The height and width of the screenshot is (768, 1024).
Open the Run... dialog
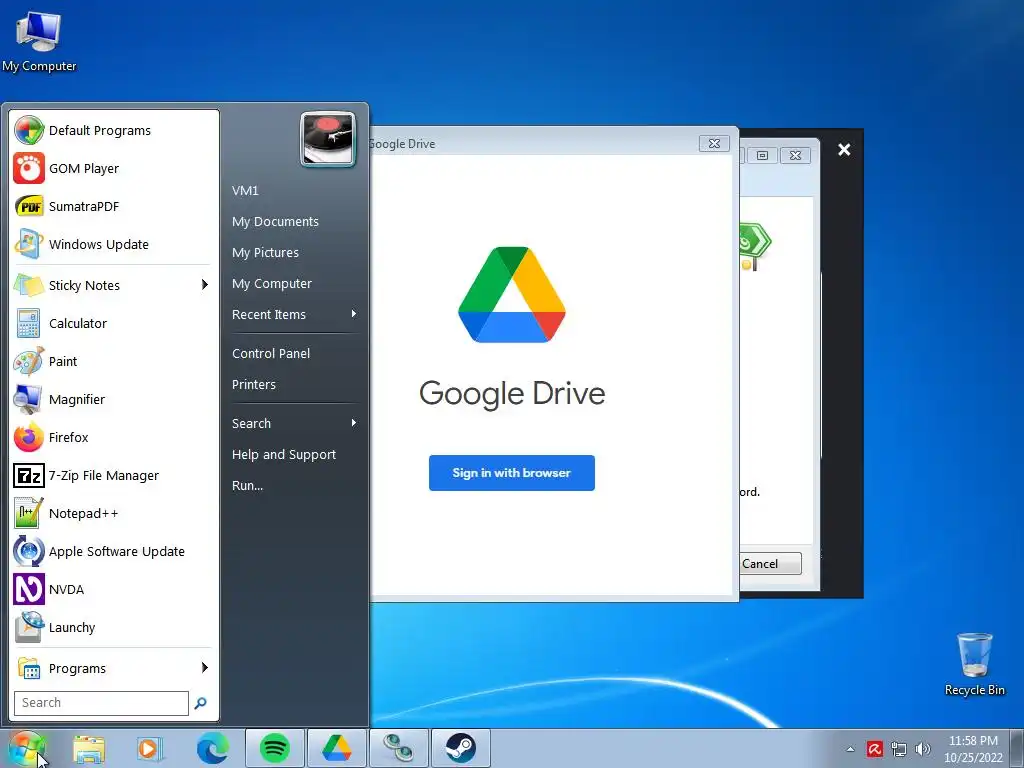(248, 485)
